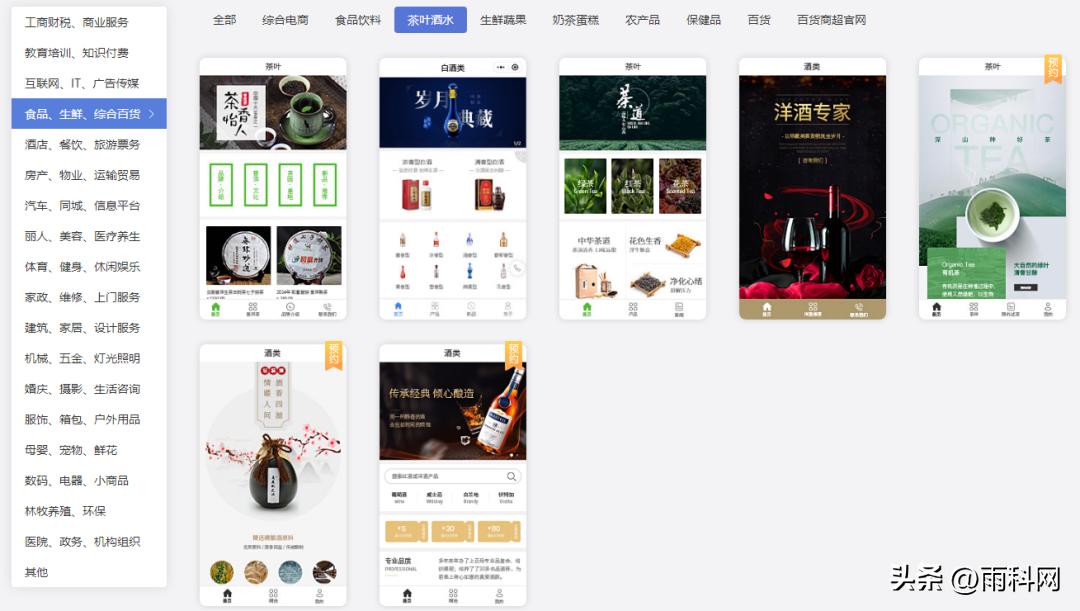This screenshot has height=611, width=1080.
Task: Select the home icon in the 白酒类 app nav
Action: (x=399, y=306)
